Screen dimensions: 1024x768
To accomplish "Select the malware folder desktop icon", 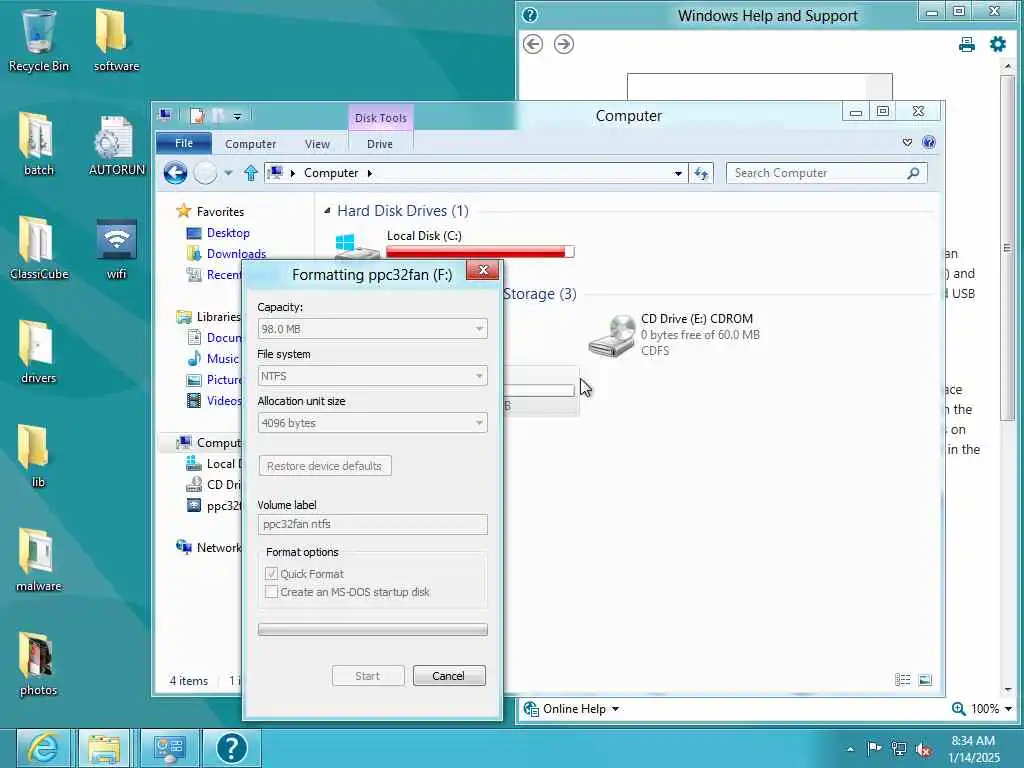I will pos(39,560).
